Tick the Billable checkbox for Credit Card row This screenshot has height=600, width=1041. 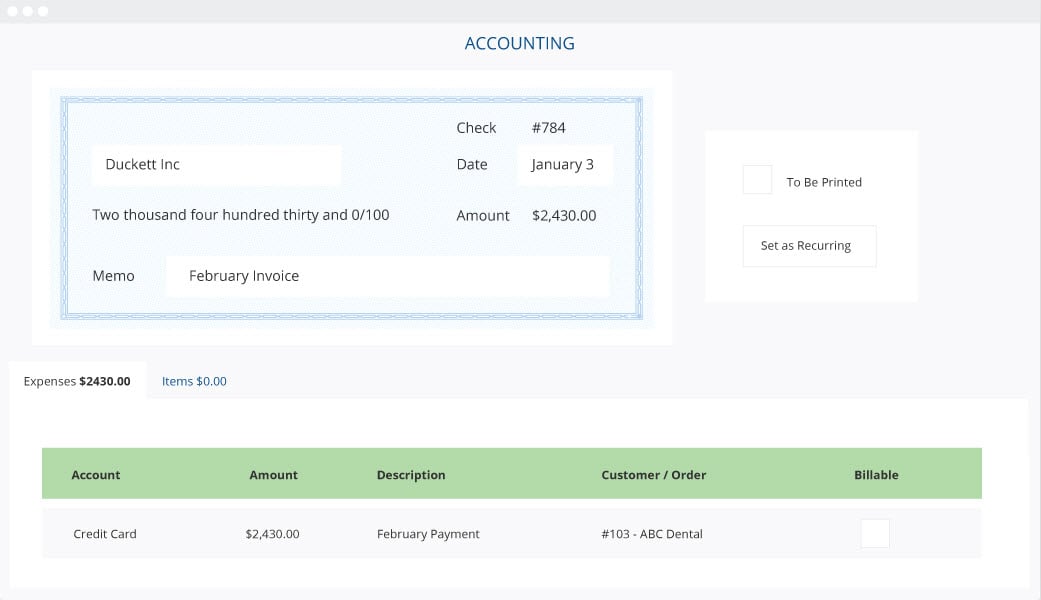coord(875,534)
